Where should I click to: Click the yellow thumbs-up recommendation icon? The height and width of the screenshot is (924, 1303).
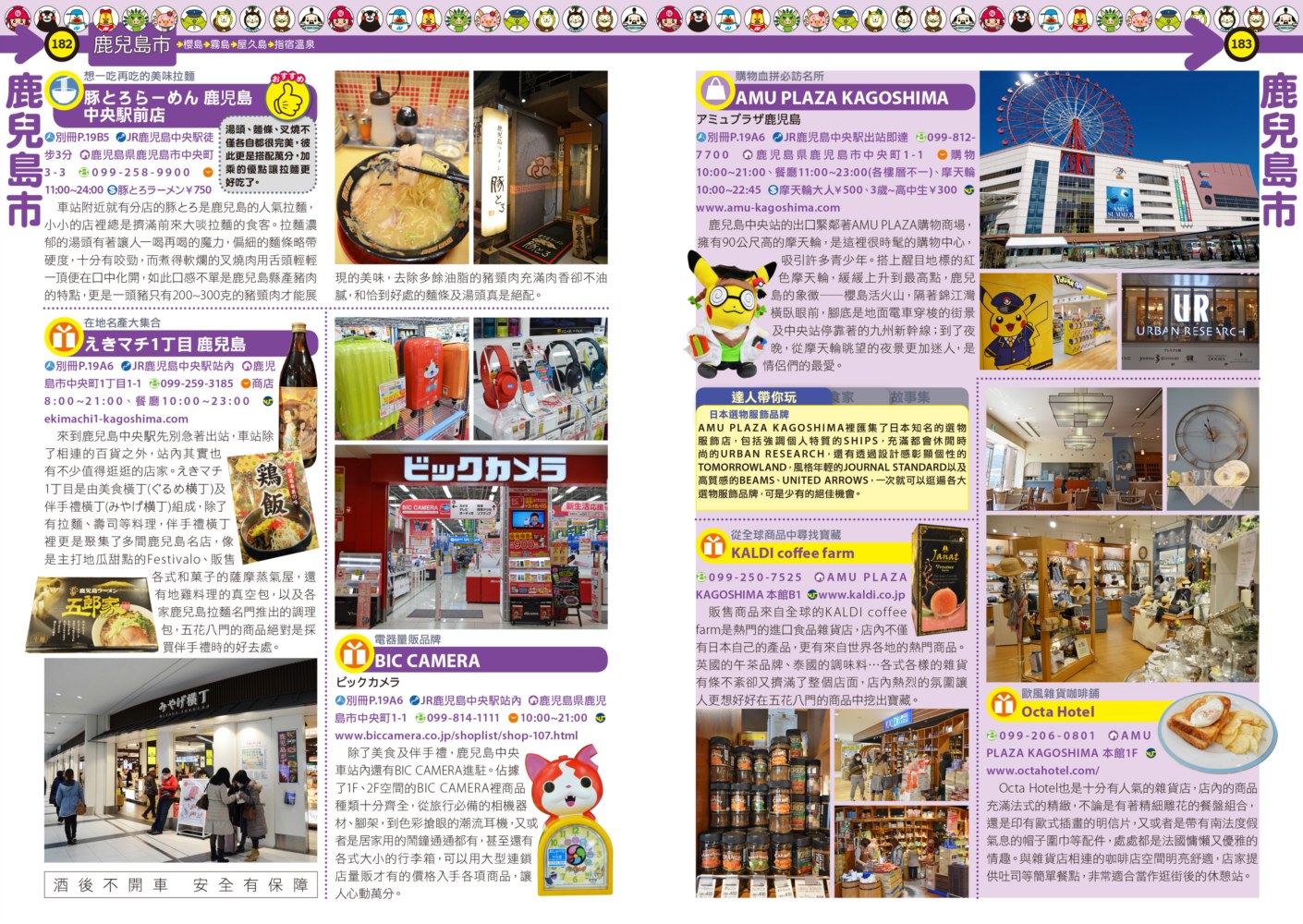click(287, 98)
